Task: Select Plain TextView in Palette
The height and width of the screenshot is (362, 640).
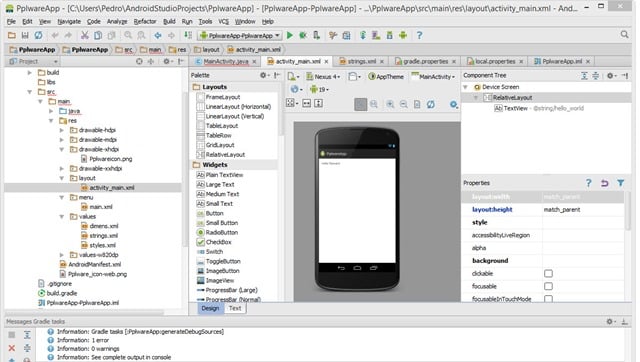Action: point(224,175)
